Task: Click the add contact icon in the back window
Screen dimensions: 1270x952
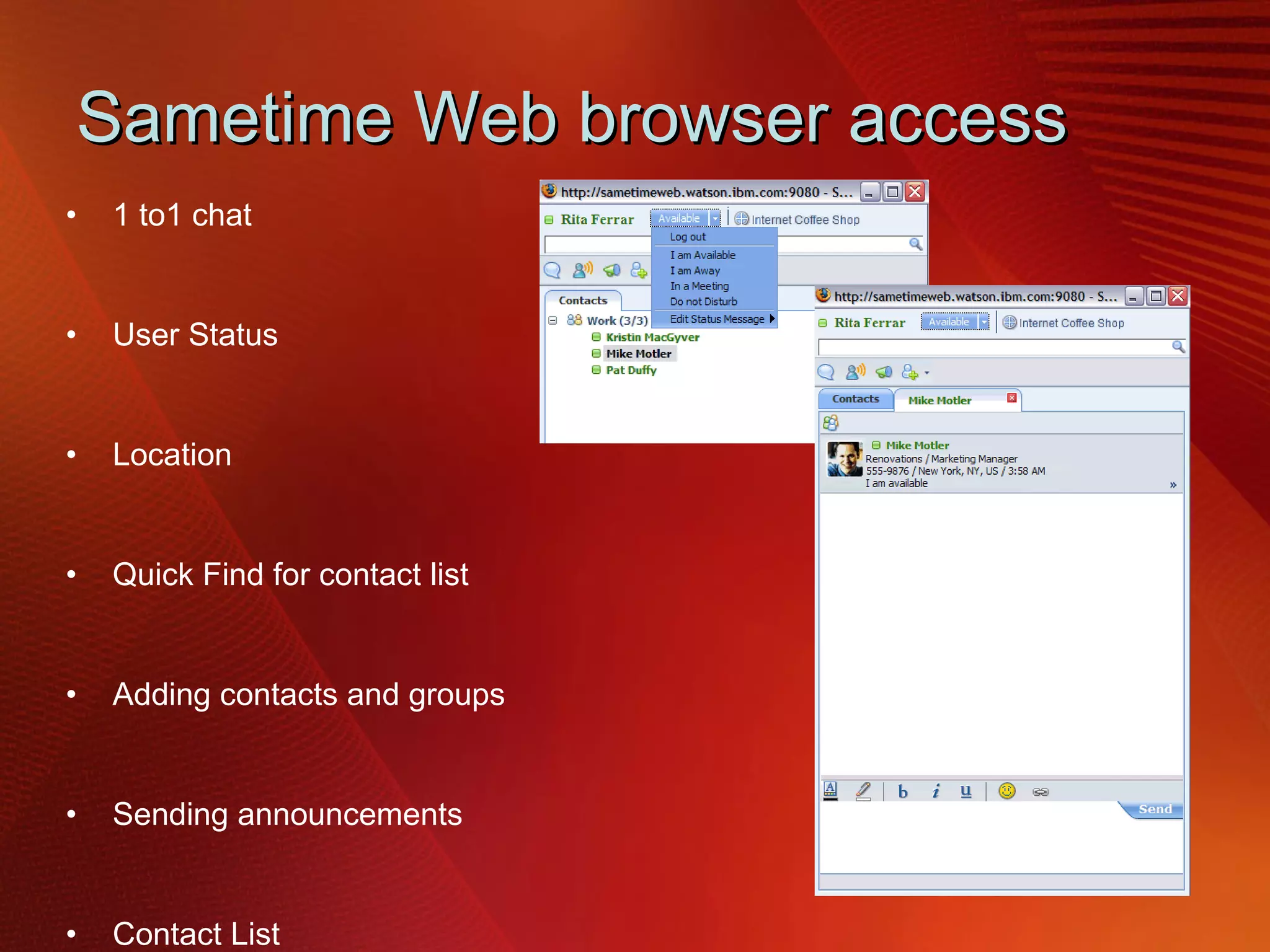Action: 639,270
